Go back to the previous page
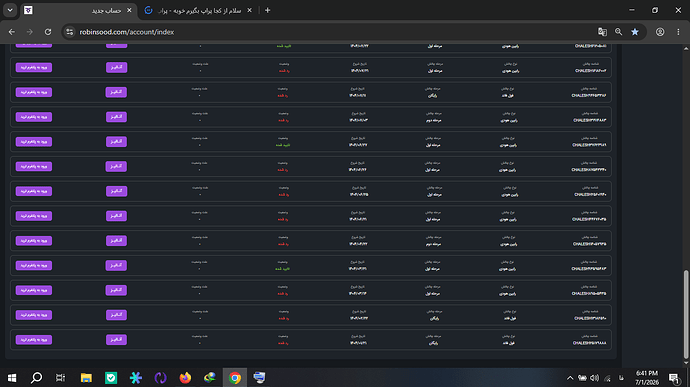 tap(12, 32)
